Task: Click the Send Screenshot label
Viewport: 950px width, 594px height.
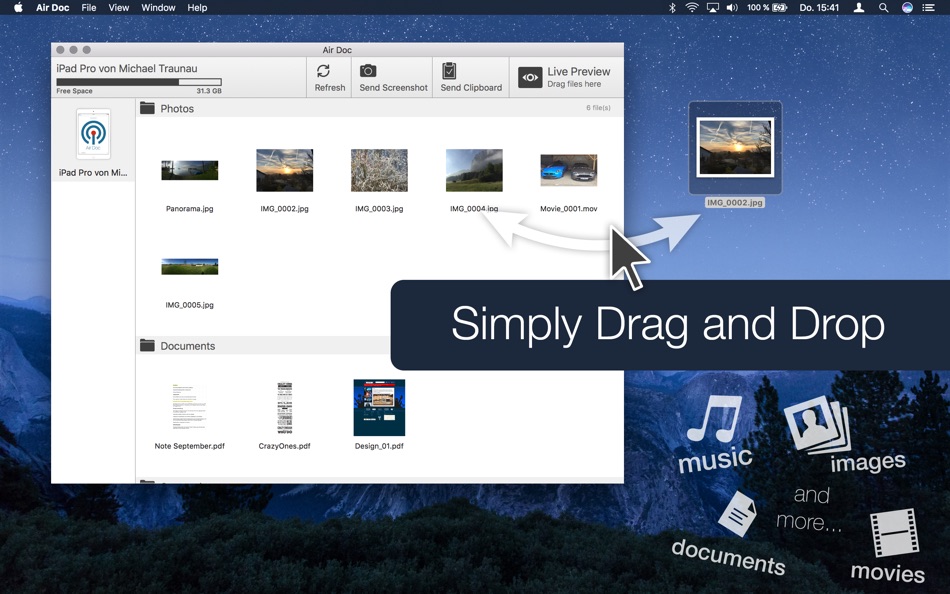Action: click(x=393, y=87)
